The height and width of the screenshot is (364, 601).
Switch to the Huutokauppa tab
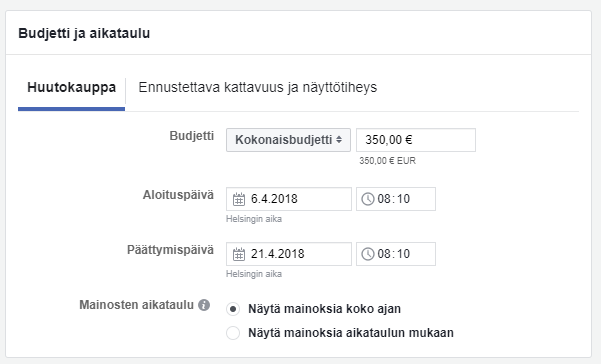[x=71, y=87]
